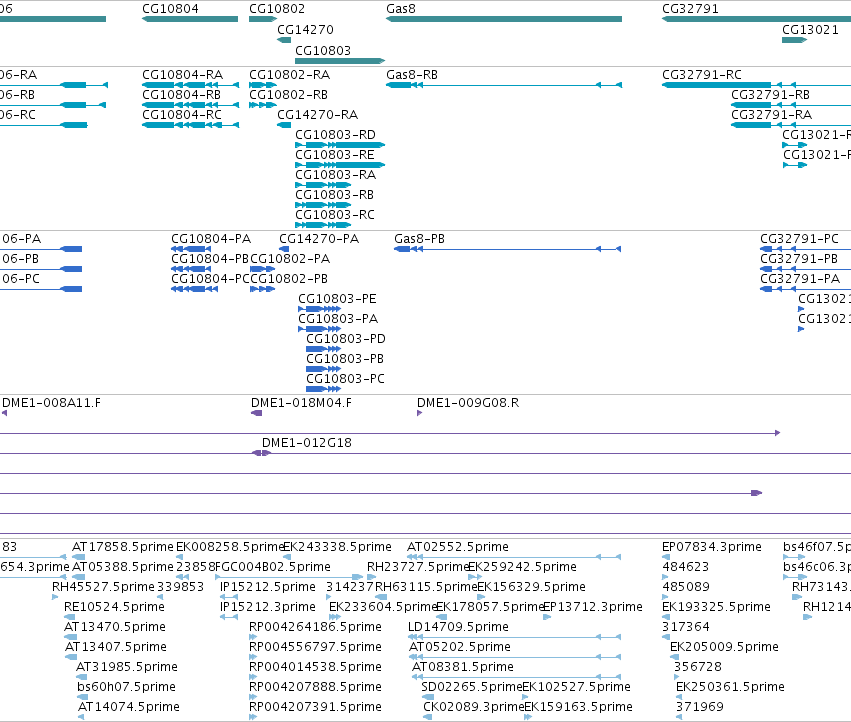Viewport: 851px width, 722px height.
Task: Select the CG14270 gene label
Action: tap(305, 29)
